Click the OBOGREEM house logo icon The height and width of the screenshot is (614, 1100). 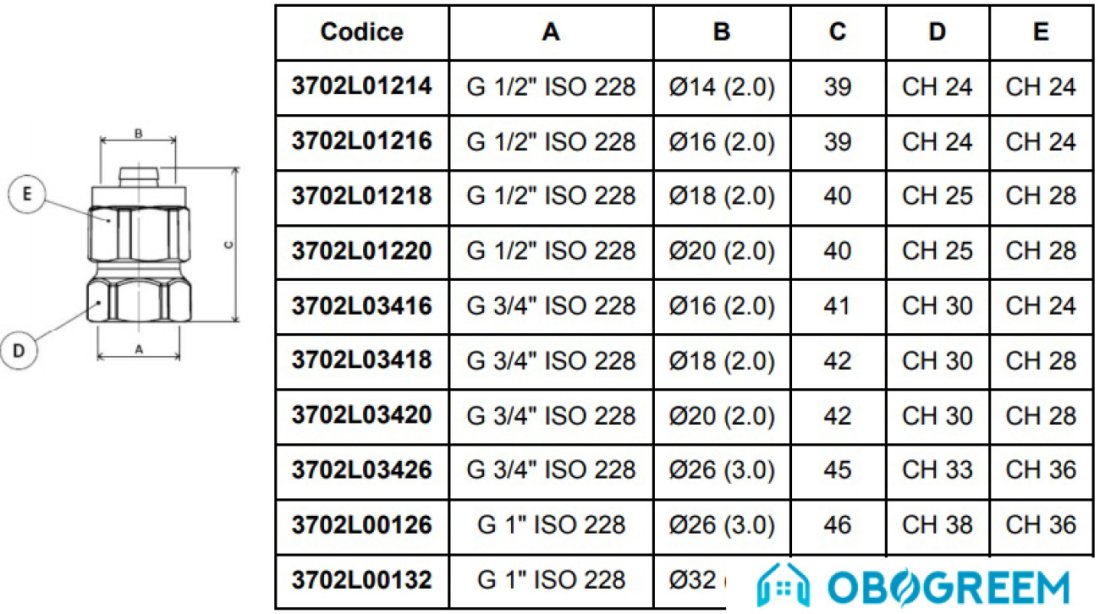(784, 585)
